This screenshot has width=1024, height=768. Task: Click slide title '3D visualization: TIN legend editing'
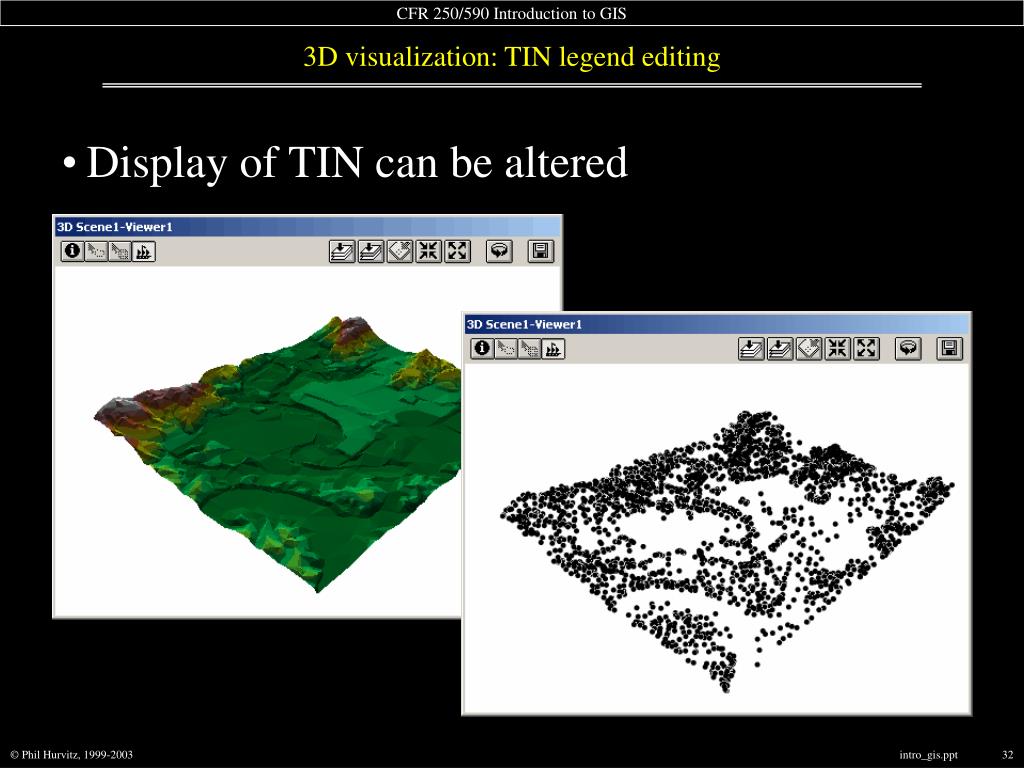tap(512, 57)
